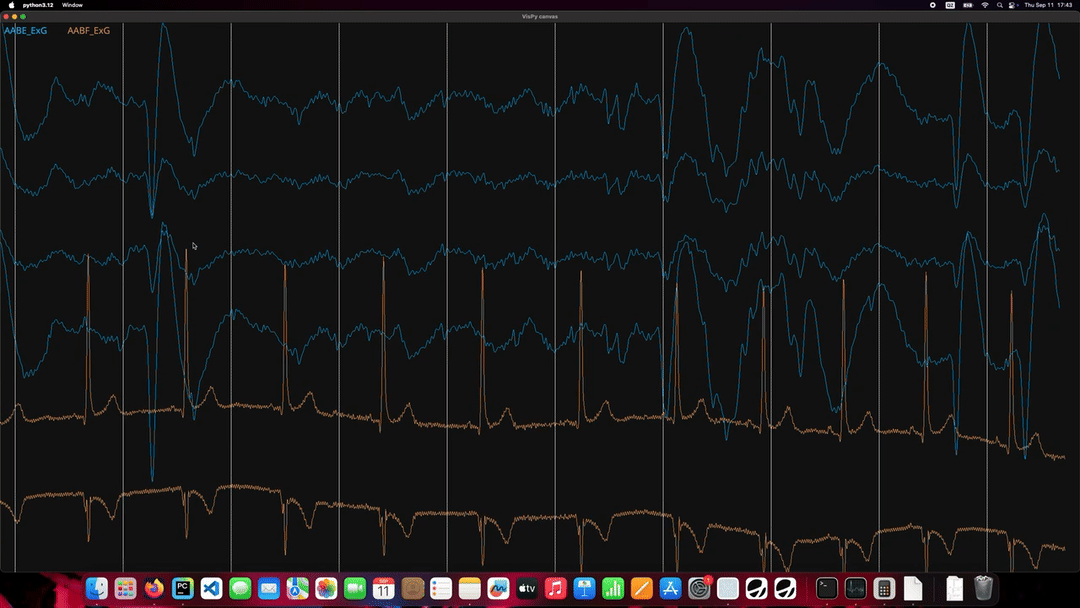Open Keynote in the dock
This screenshot has width=1080, height=608.
tap(585, 589)
